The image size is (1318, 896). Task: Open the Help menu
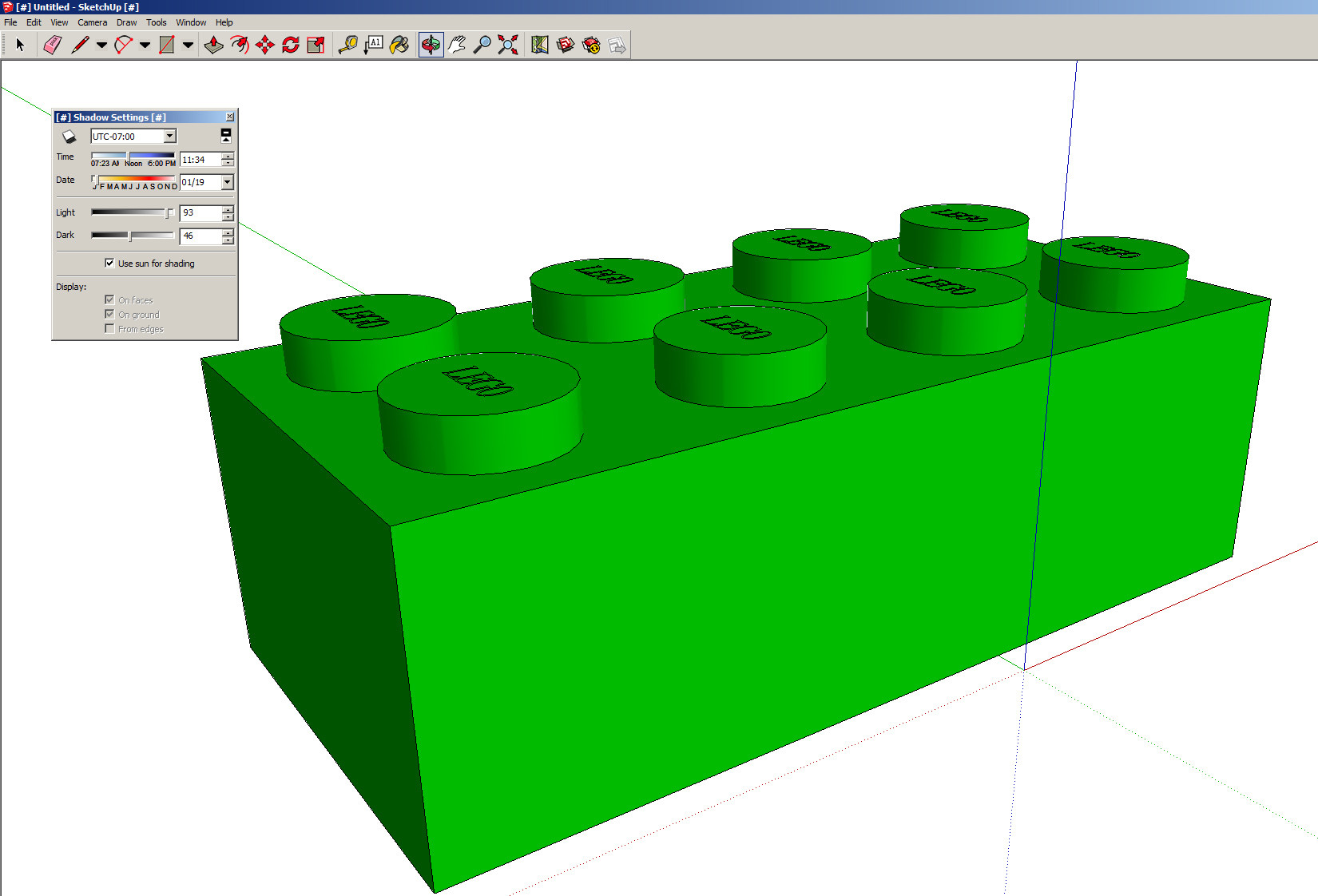pos(224,22)
